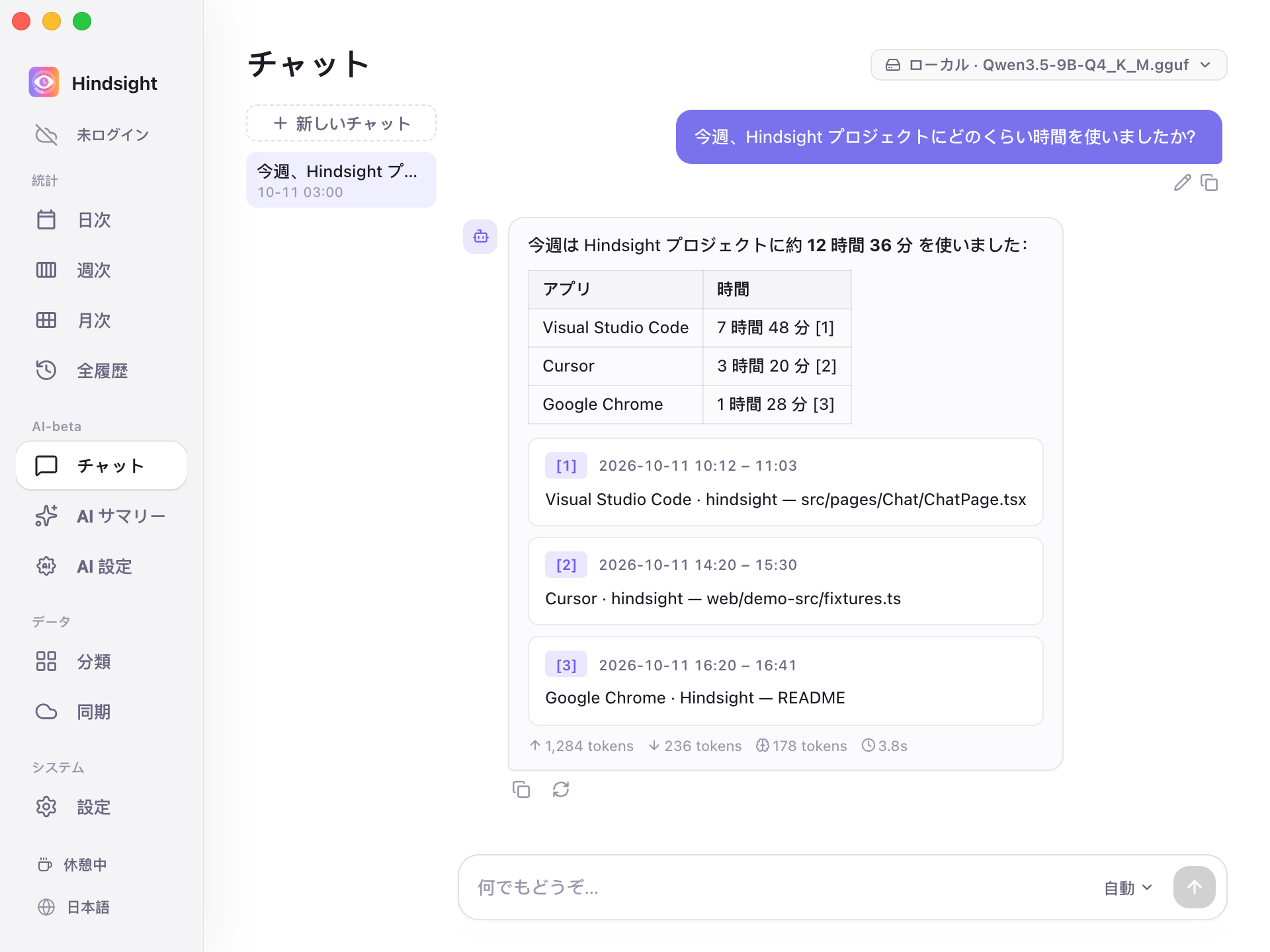Screen dimensions: 1270x952
Task: Regenerate the assistant response
Action: coord(561,789)
